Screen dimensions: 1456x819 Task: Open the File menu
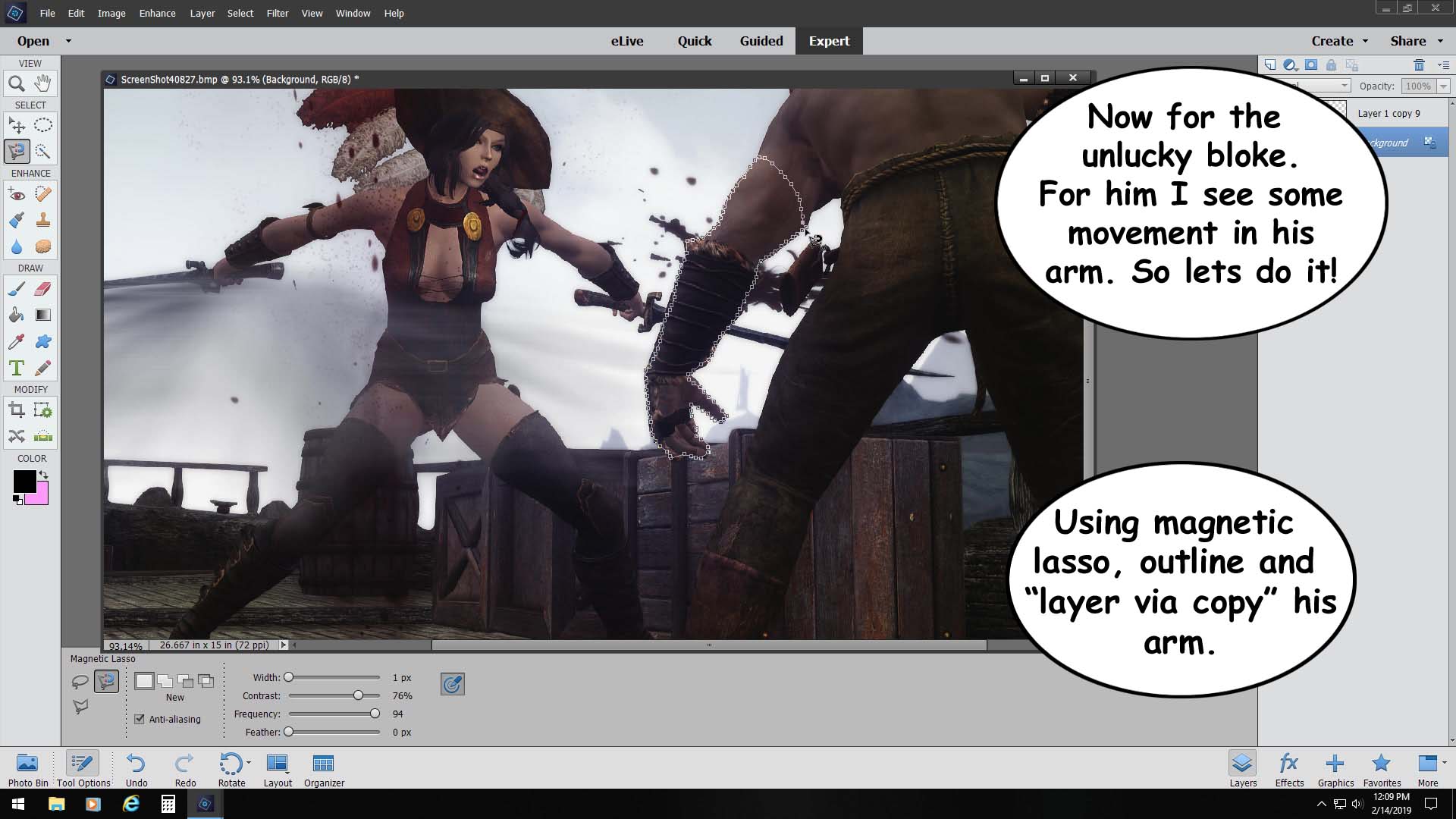(47, 13)
